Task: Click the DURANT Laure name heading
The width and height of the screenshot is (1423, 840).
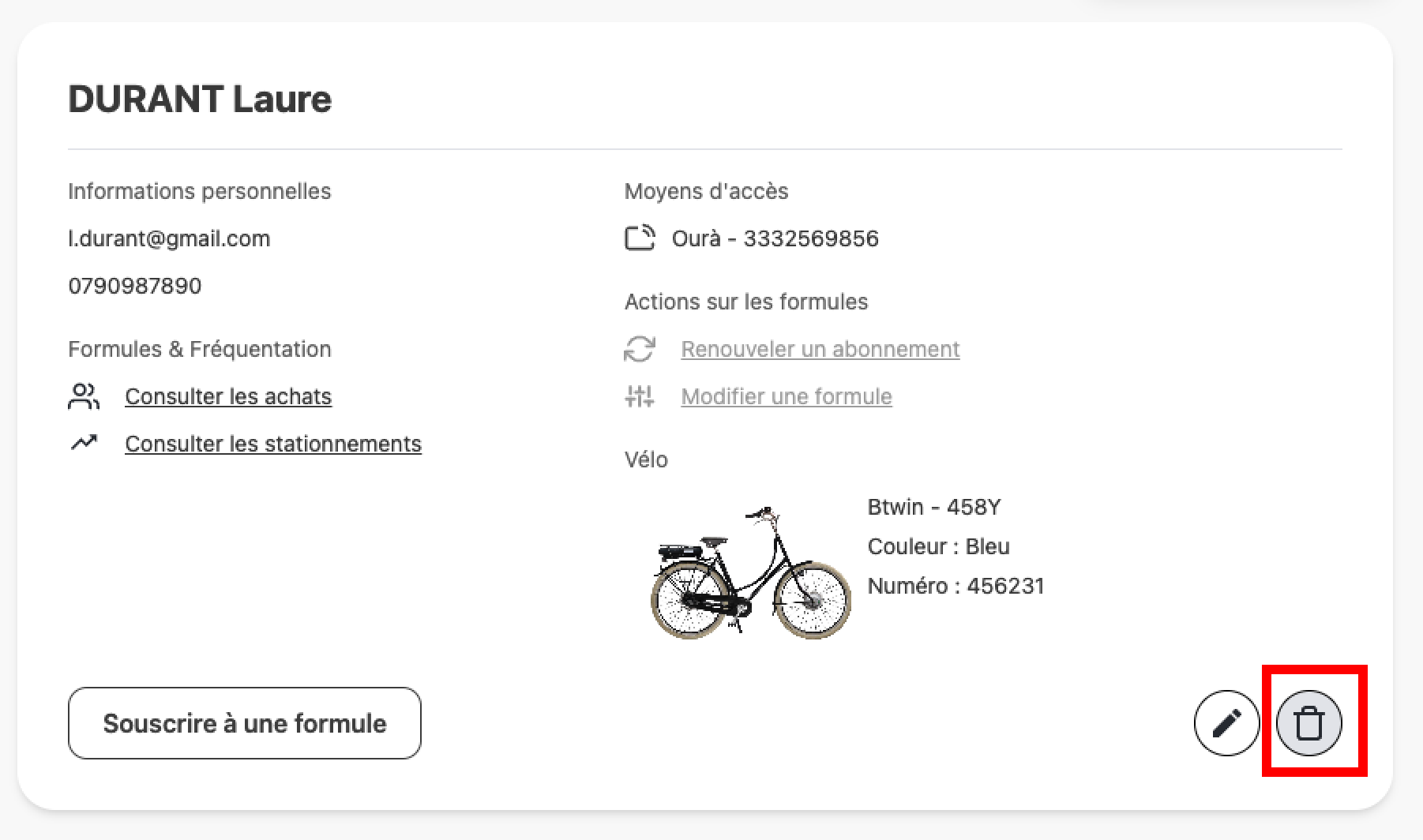Action: 200,99
